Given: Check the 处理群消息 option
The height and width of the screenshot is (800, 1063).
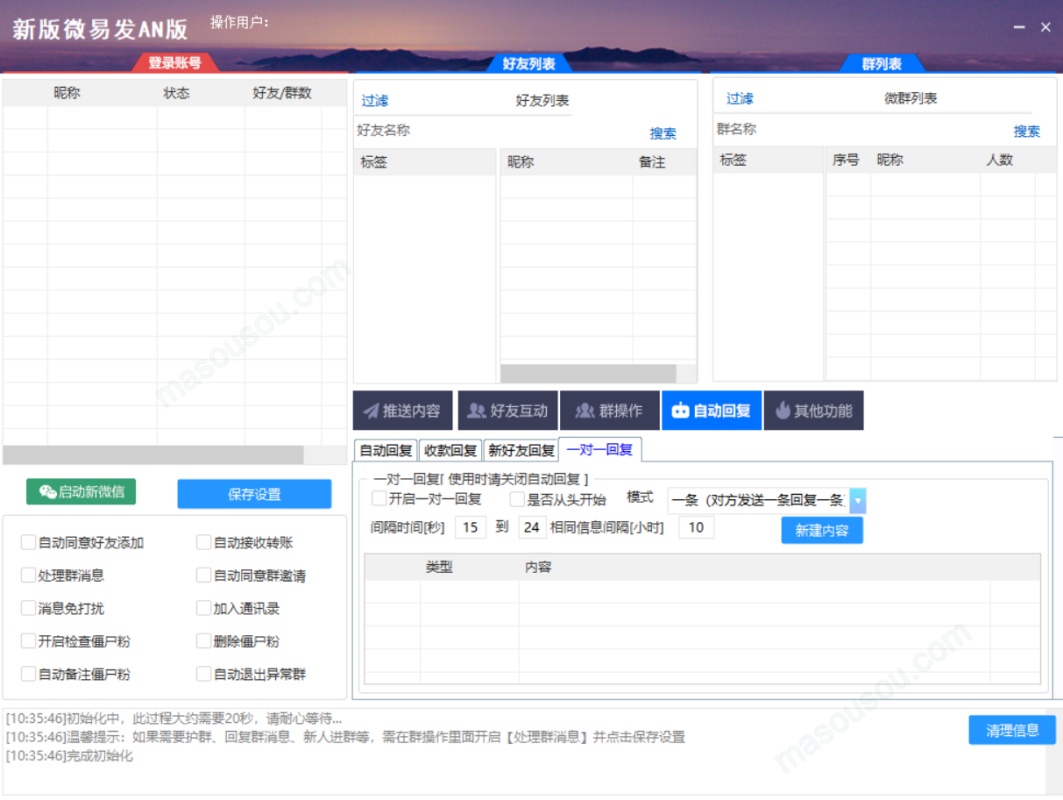Looking at the screenshot, I should pyautogui.click(x=28, y=576).
